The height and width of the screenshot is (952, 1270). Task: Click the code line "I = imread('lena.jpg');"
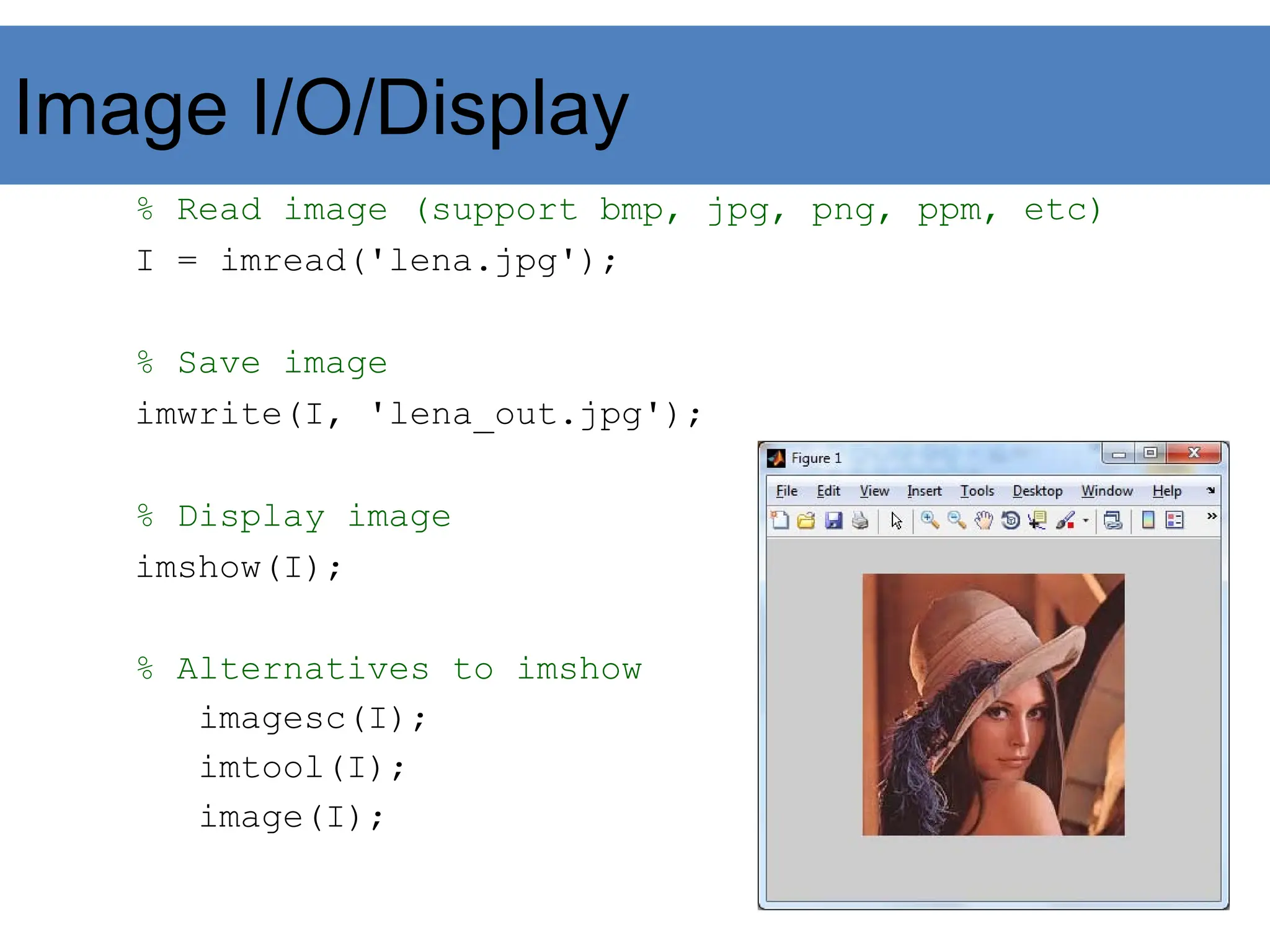pos(377,261)
